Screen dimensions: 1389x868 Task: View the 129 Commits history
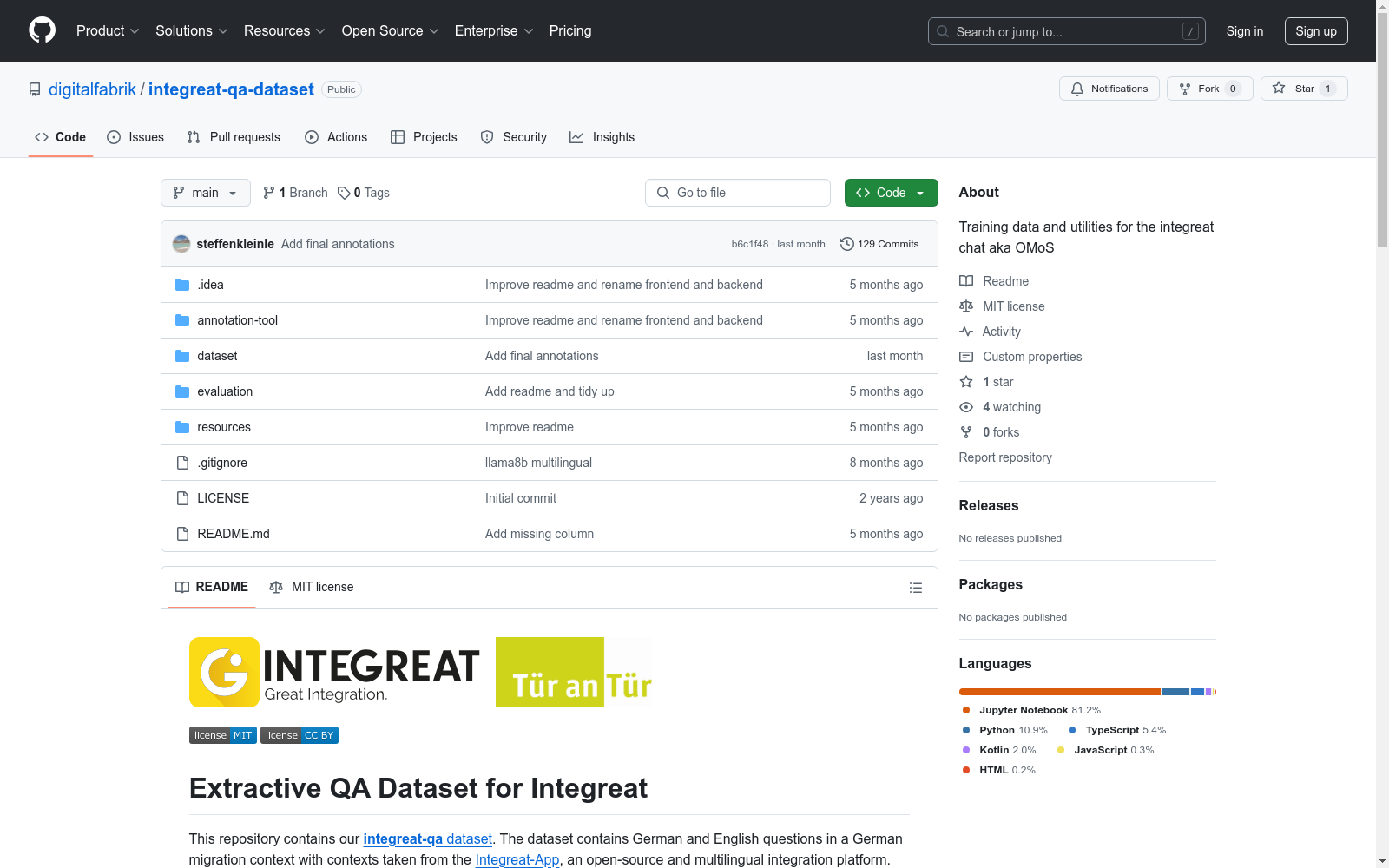[879, 244]
